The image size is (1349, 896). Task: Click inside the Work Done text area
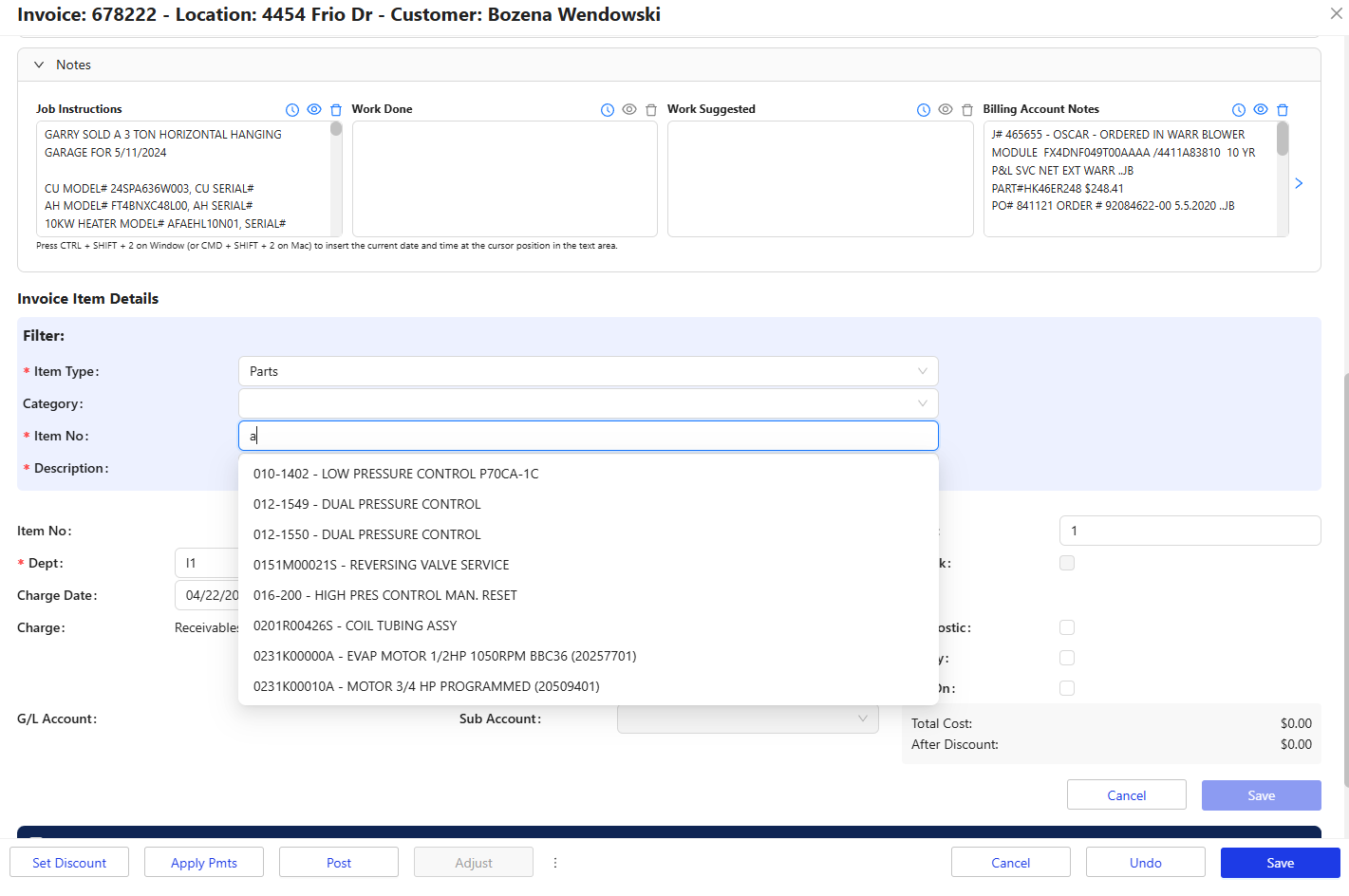click(505, 178)
